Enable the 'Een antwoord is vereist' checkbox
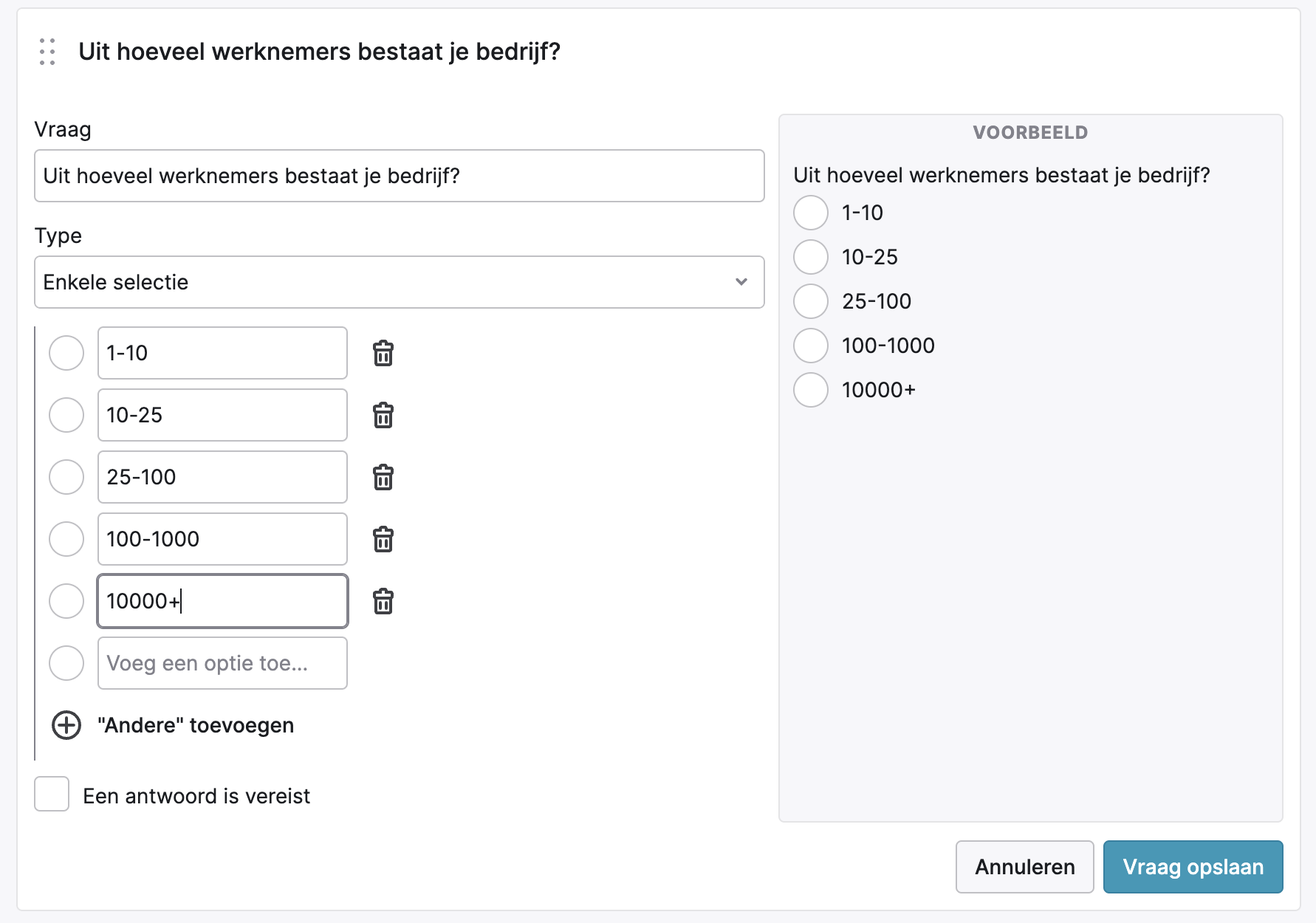This screenshot has width=1316, height=923. tap(52, 795)
